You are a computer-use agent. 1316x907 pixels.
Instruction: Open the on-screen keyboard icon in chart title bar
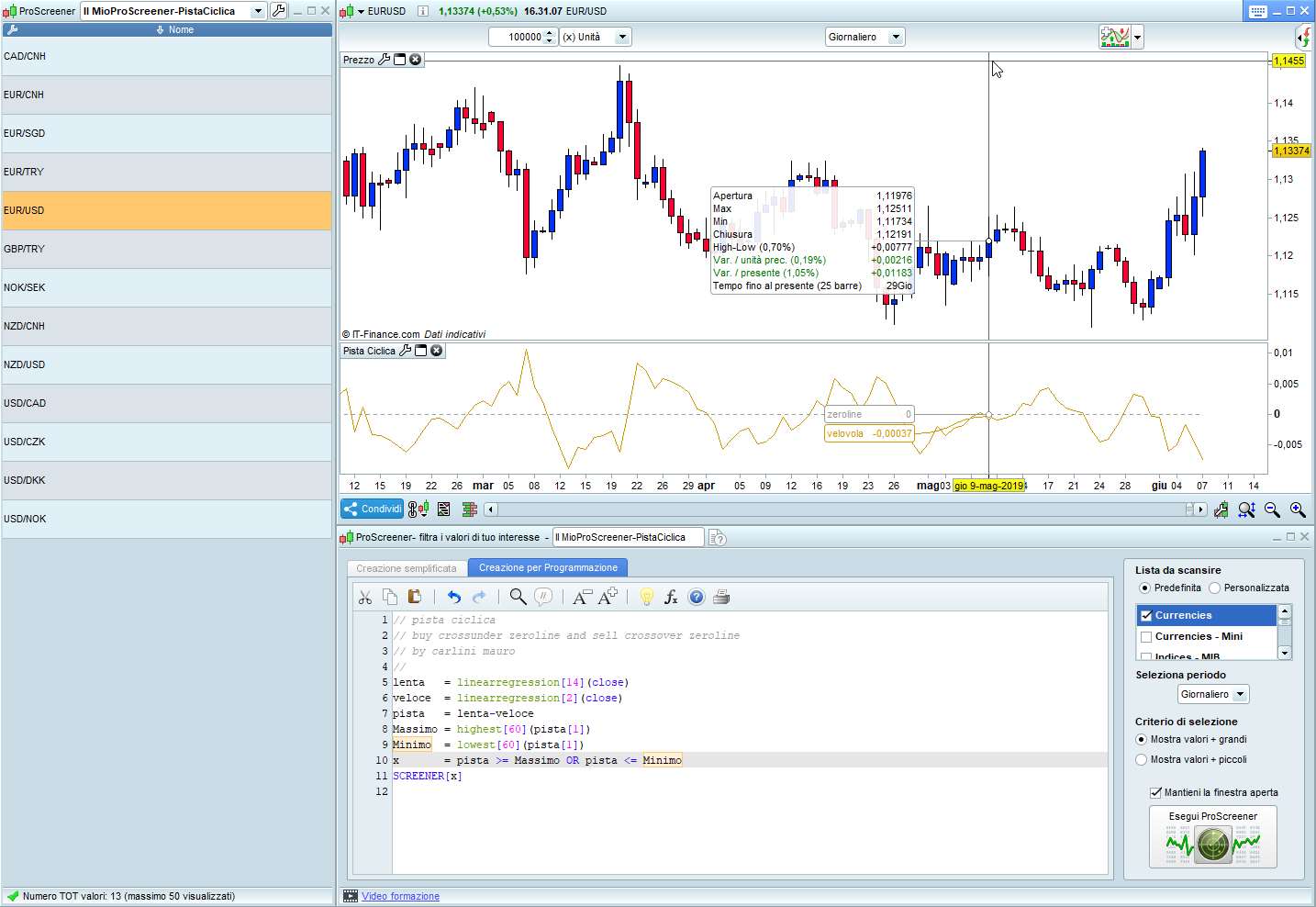click(1258, 11)
